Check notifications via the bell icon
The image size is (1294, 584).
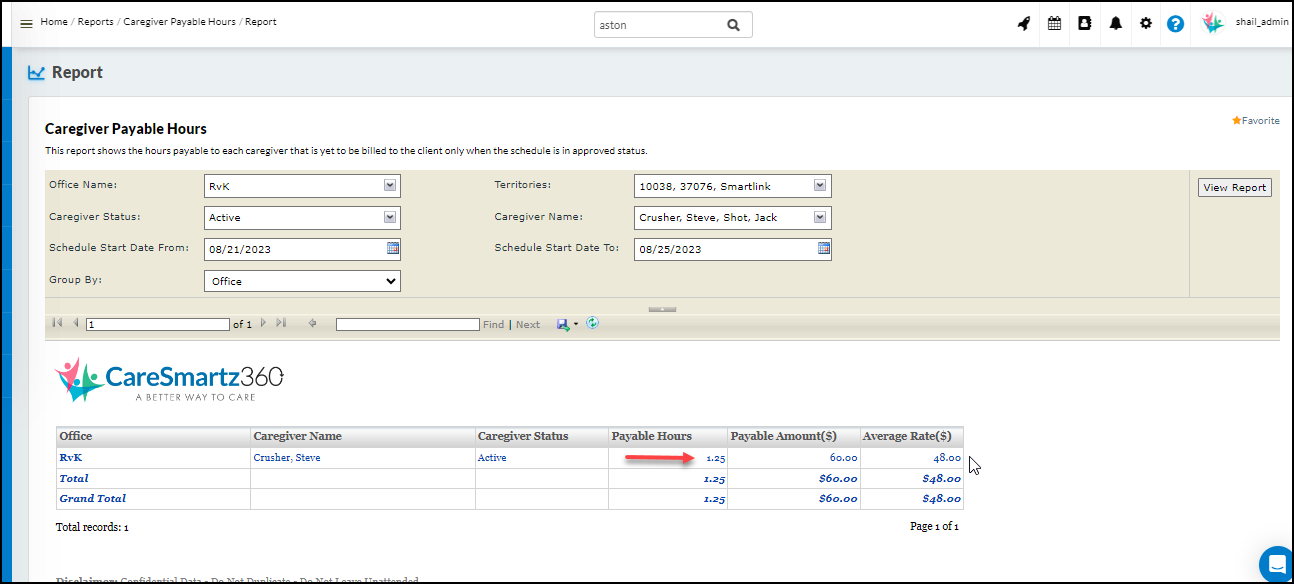(1115, 23)
